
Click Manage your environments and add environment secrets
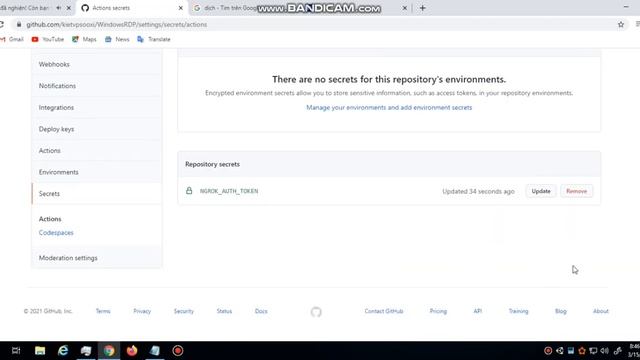pyautogui.click(x=389, y=107)
